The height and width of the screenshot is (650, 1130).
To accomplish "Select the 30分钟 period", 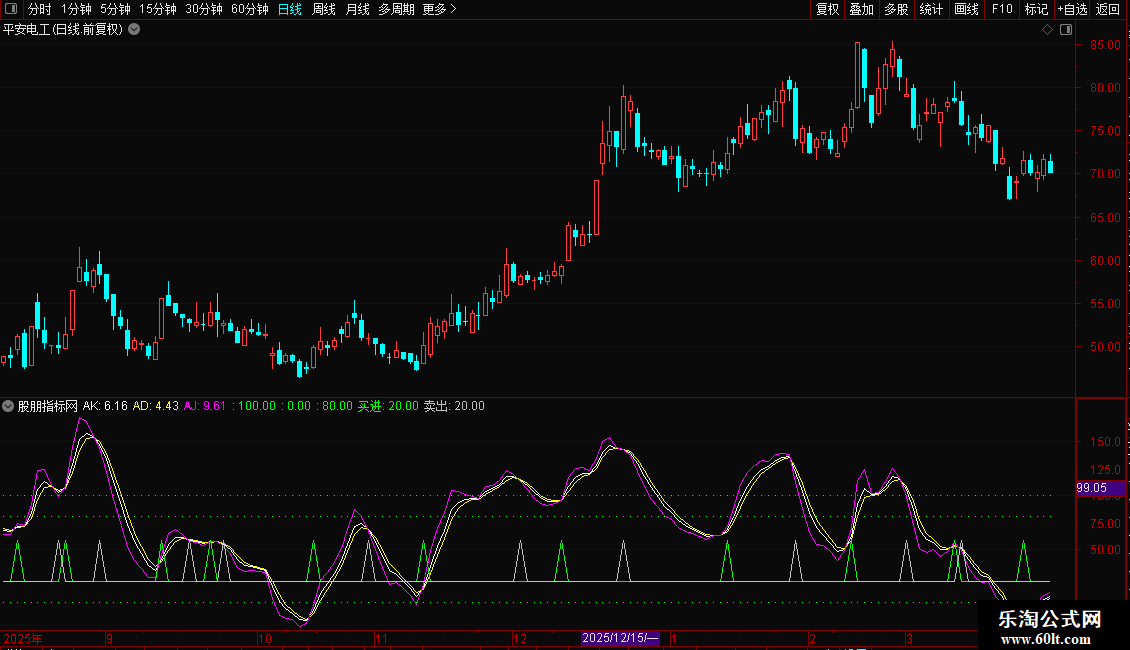I will (204, 9).
